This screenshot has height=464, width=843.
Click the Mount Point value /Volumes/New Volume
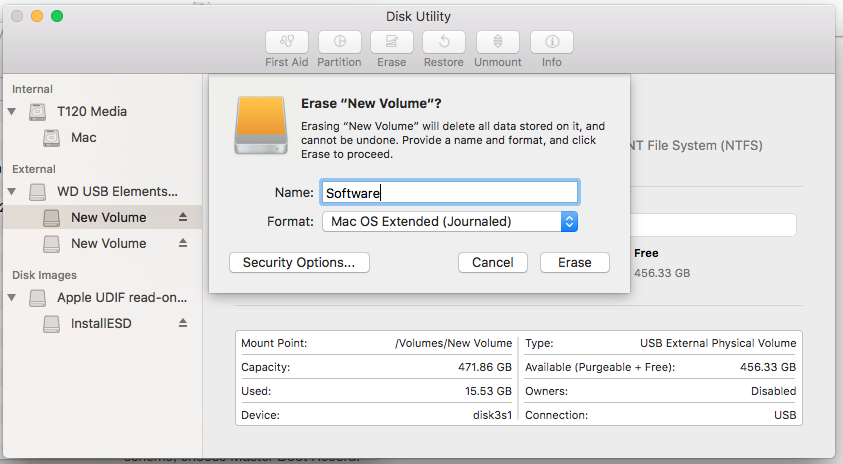[x=453, y=343]
